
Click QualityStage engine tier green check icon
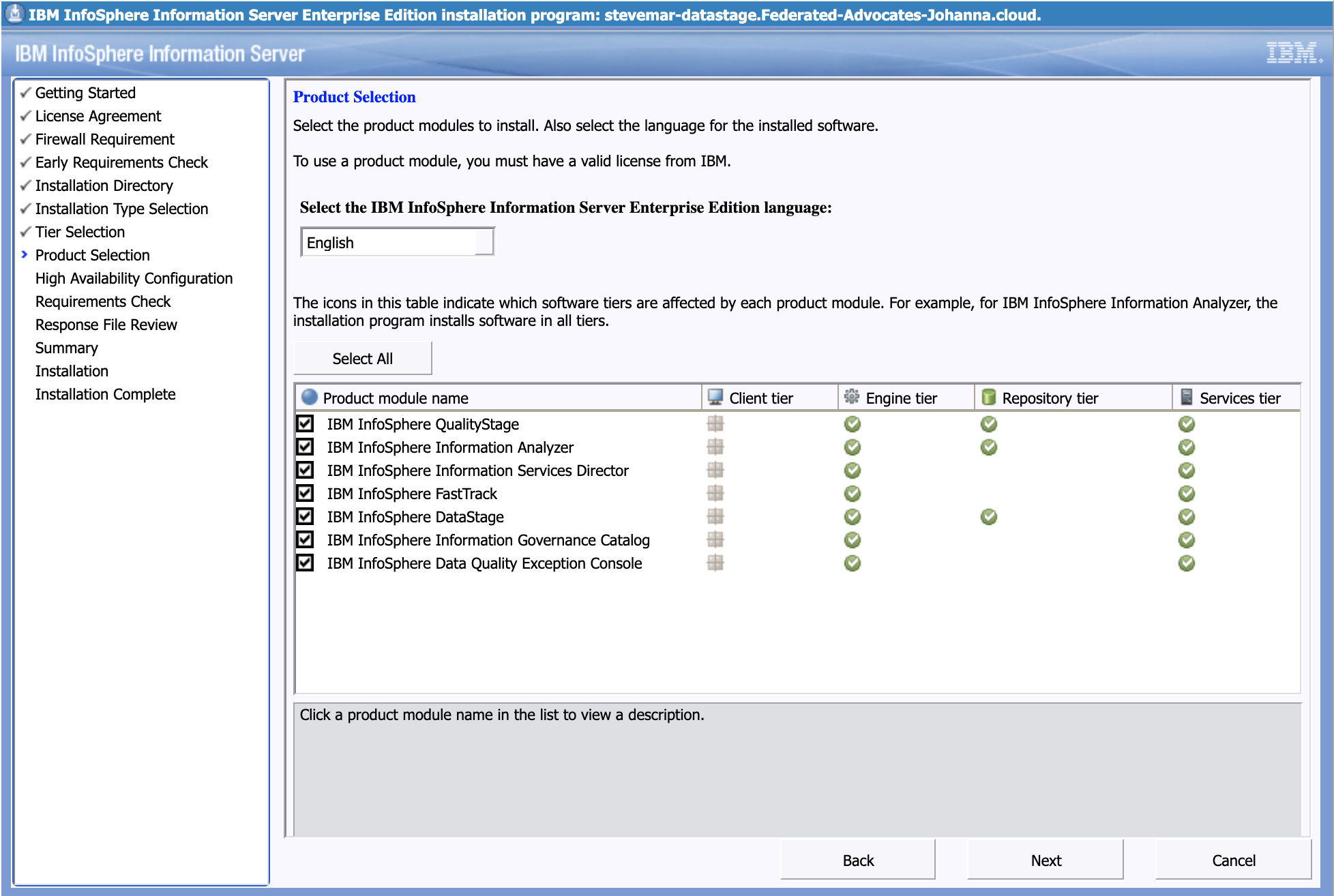[853, 424]
